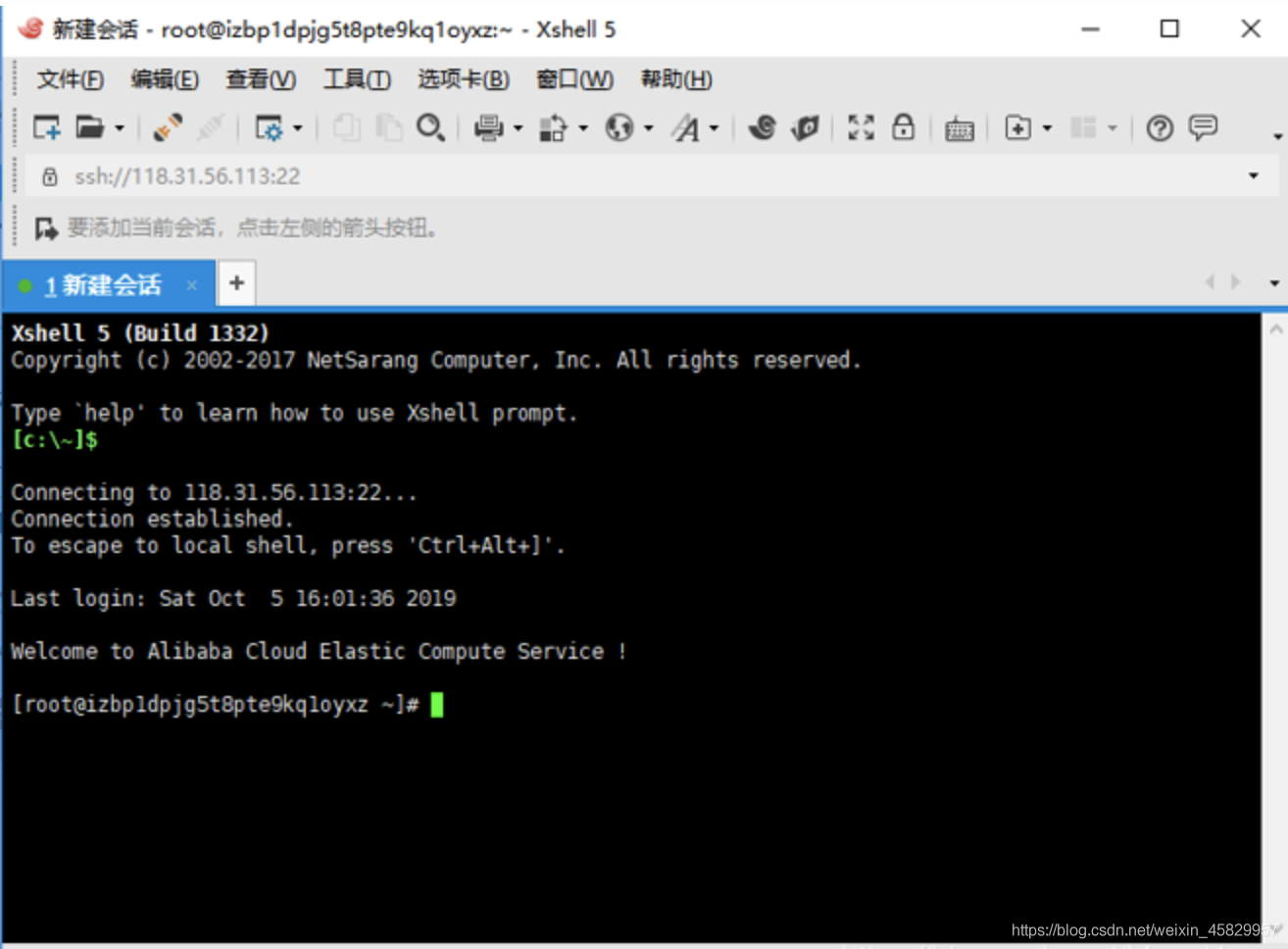Click the ssh://118.31.56.113:22 address field
This screenshot has width=1288, height=949.
(x=651, y=176)
